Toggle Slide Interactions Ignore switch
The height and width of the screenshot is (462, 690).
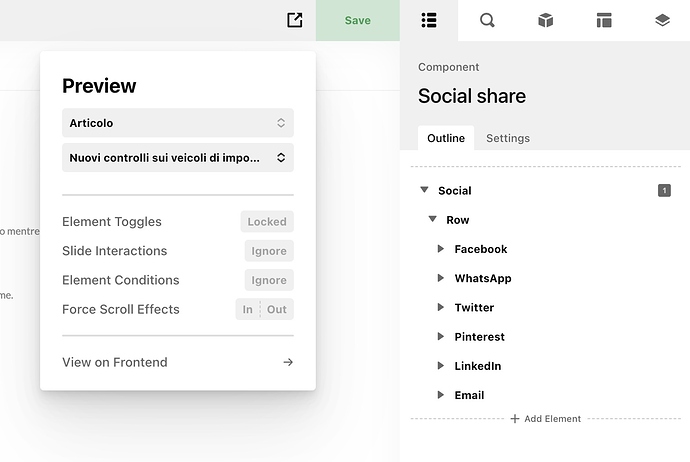(x=269, y=251)
